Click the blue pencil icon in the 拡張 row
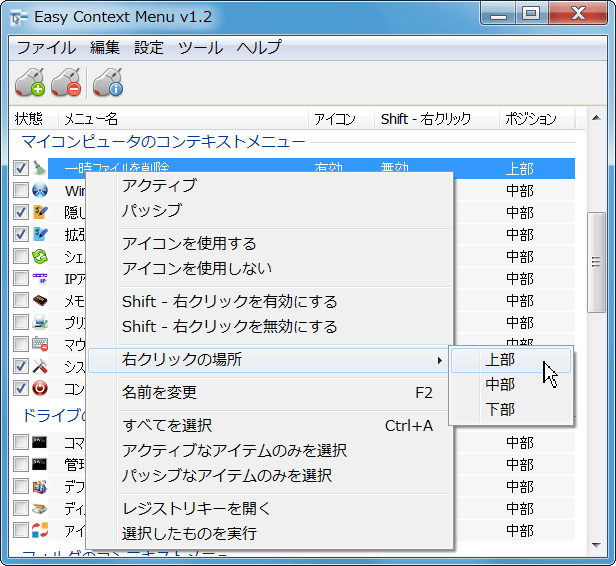Viewport: 616px width, 566px height. (40, 234)
